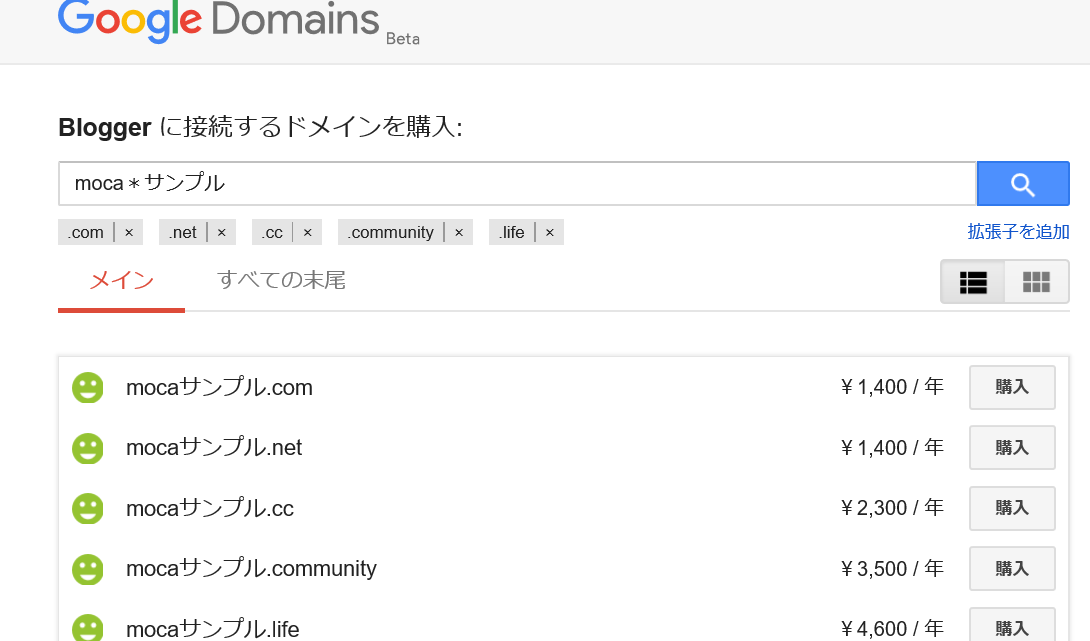1090x641 pixels.
Task: Select the mocaサンプル.community domain name
Action: [251, 569]
